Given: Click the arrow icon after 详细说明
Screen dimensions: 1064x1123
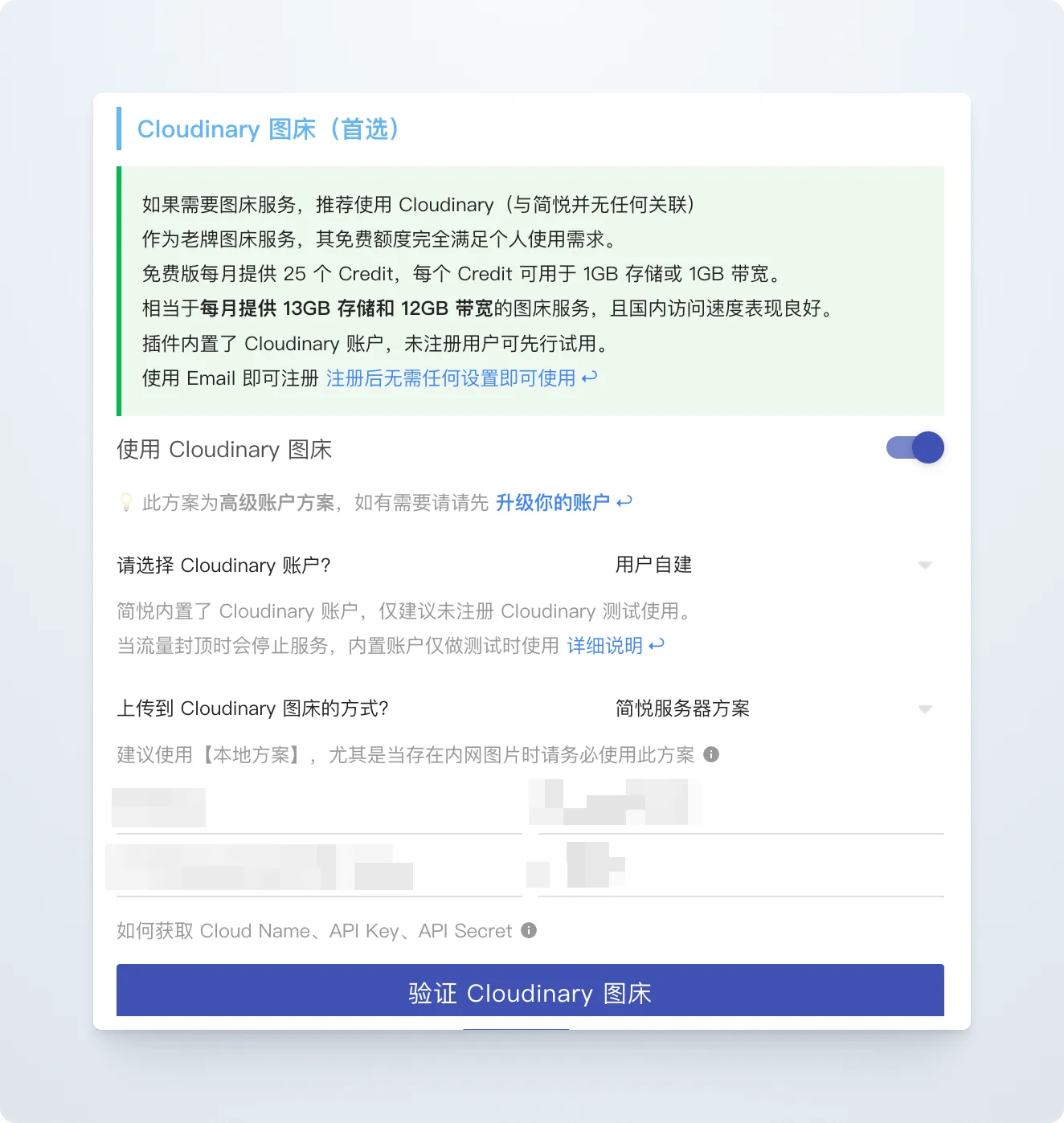Looking at the screenshot, I should point(657,644).
